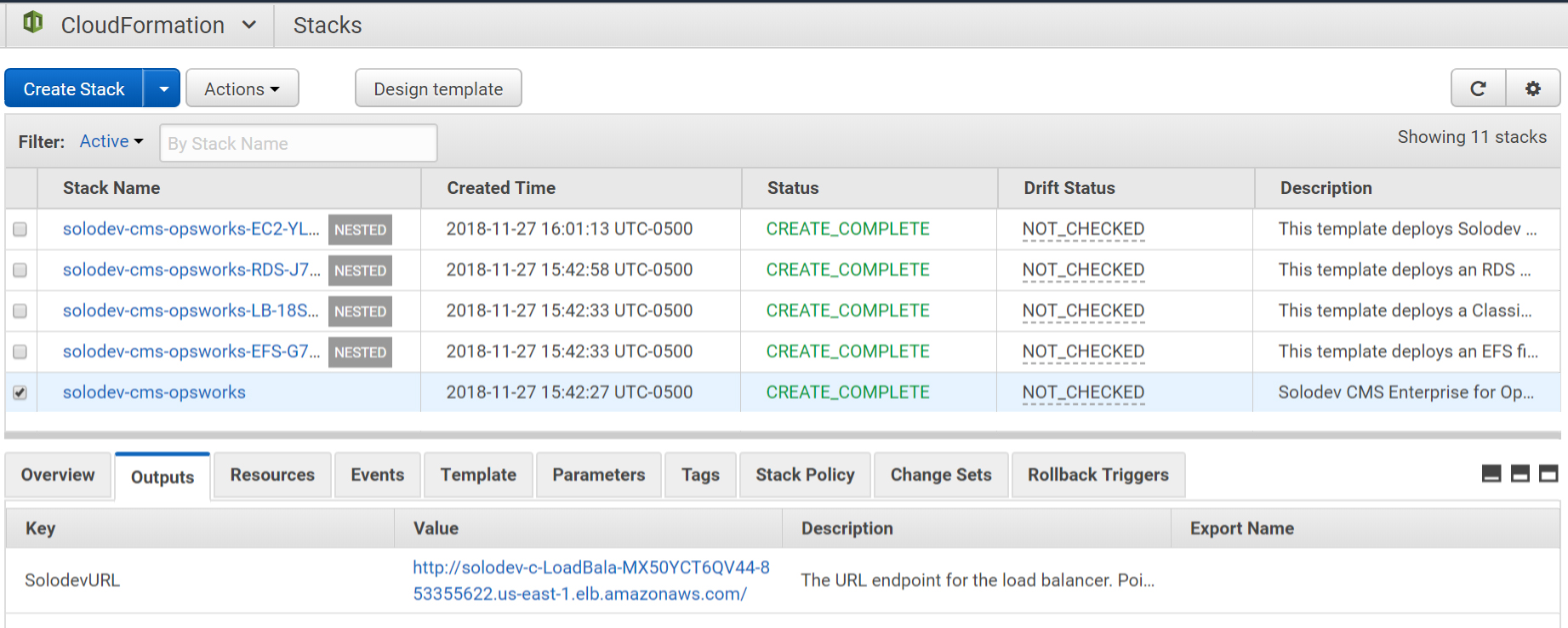Open the solodev-cms-opsworks-LB stack link
Viewport: 1568px width, 628px height.
pyautogui.click(x=191, y=311)
